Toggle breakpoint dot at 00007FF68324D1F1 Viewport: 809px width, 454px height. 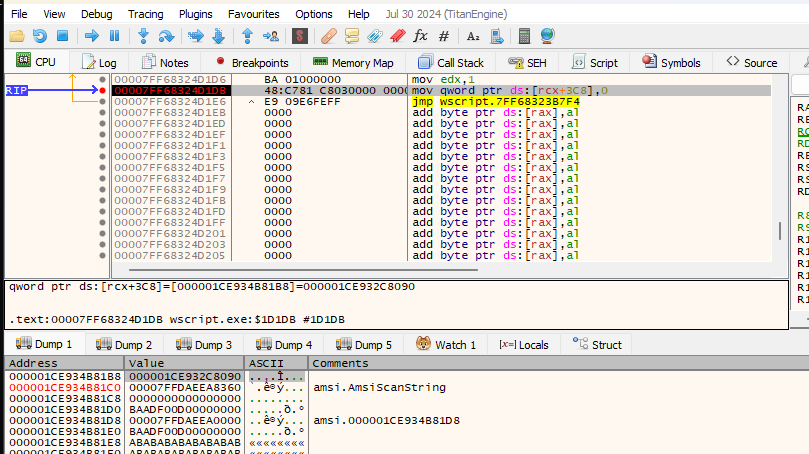[x=102, y=145]
